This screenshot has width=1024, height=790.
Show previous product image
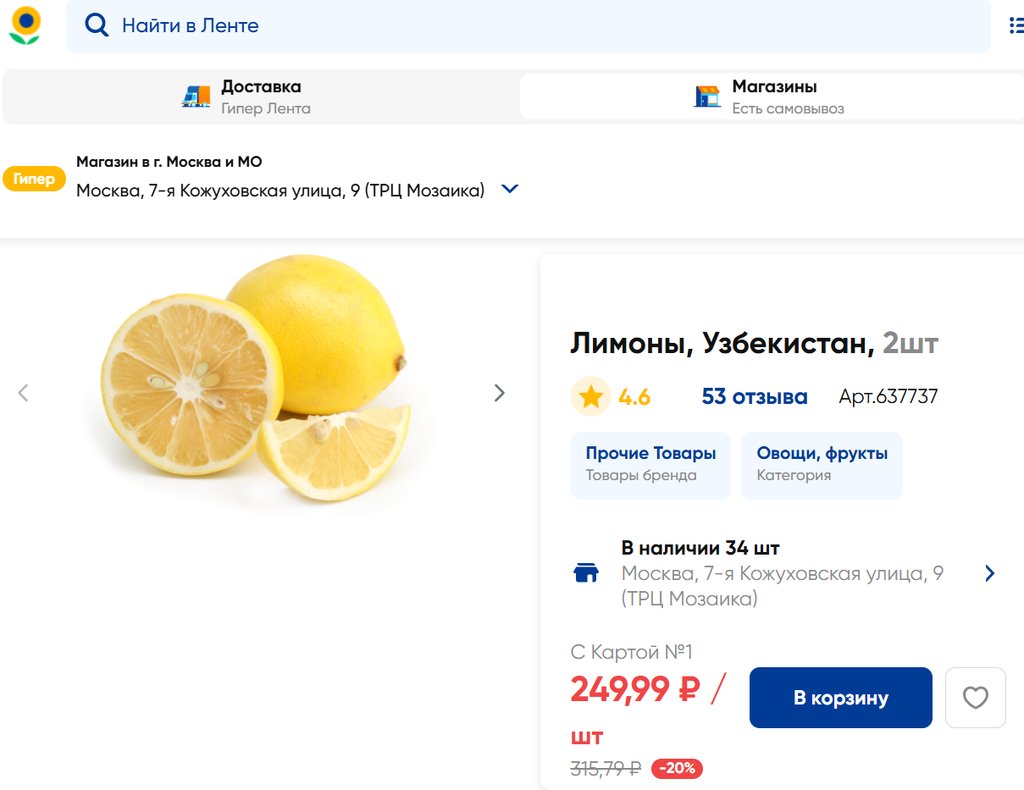point(23,393)
